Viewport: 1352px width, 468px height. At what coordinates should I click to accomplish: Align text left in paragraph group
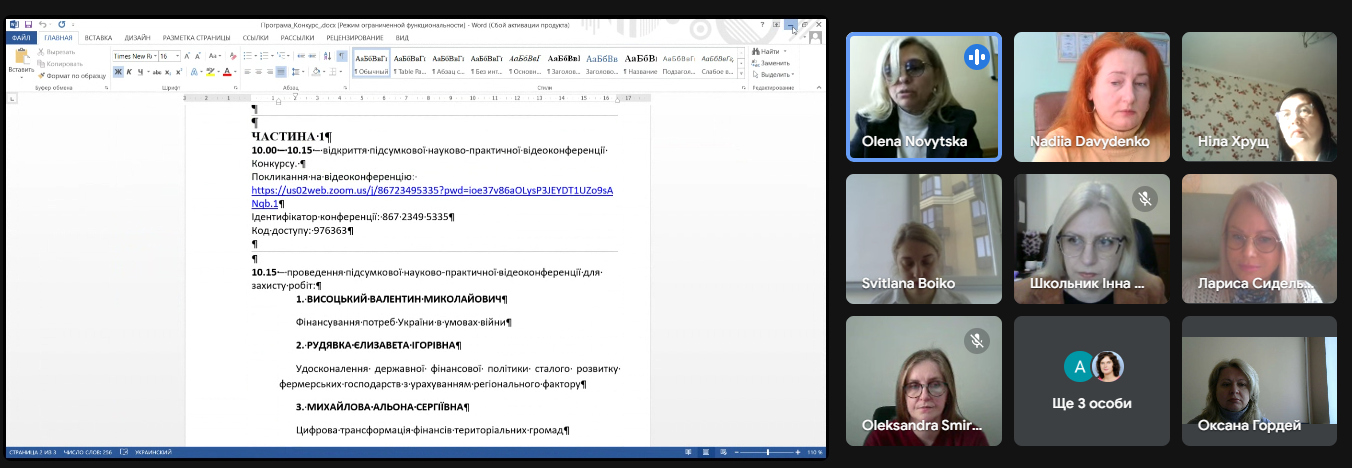point(247,72)
